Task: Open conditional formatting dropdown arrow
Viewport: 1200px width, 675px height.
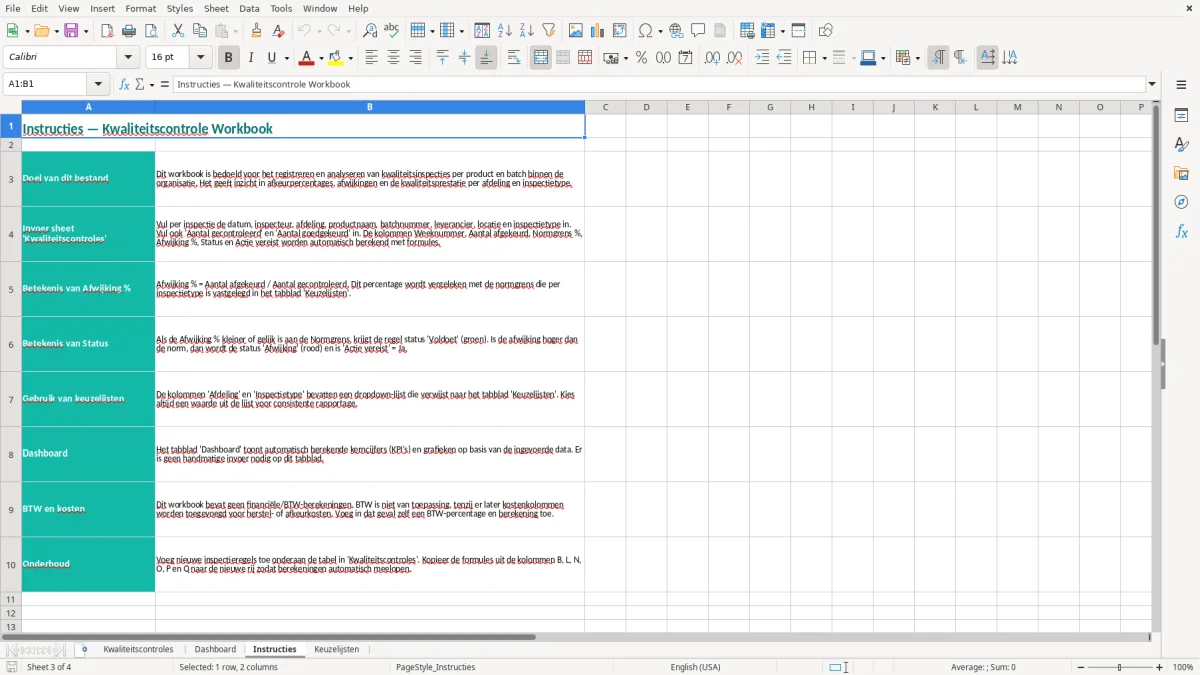Action: click(x=917, y=58)
